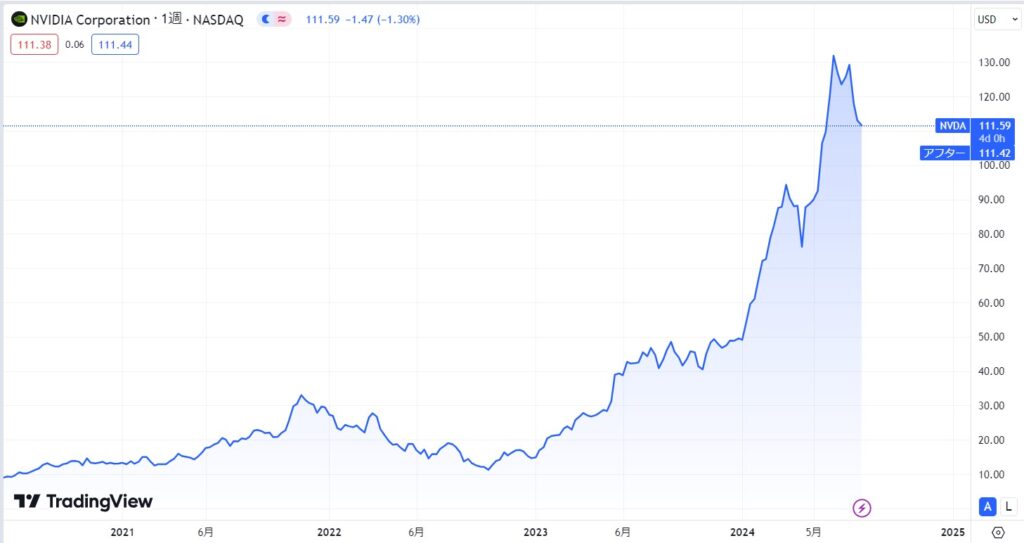This screenshot has height=543, width=1024.
Task: Open the TradingView logo link
Action: click(83, 501)
